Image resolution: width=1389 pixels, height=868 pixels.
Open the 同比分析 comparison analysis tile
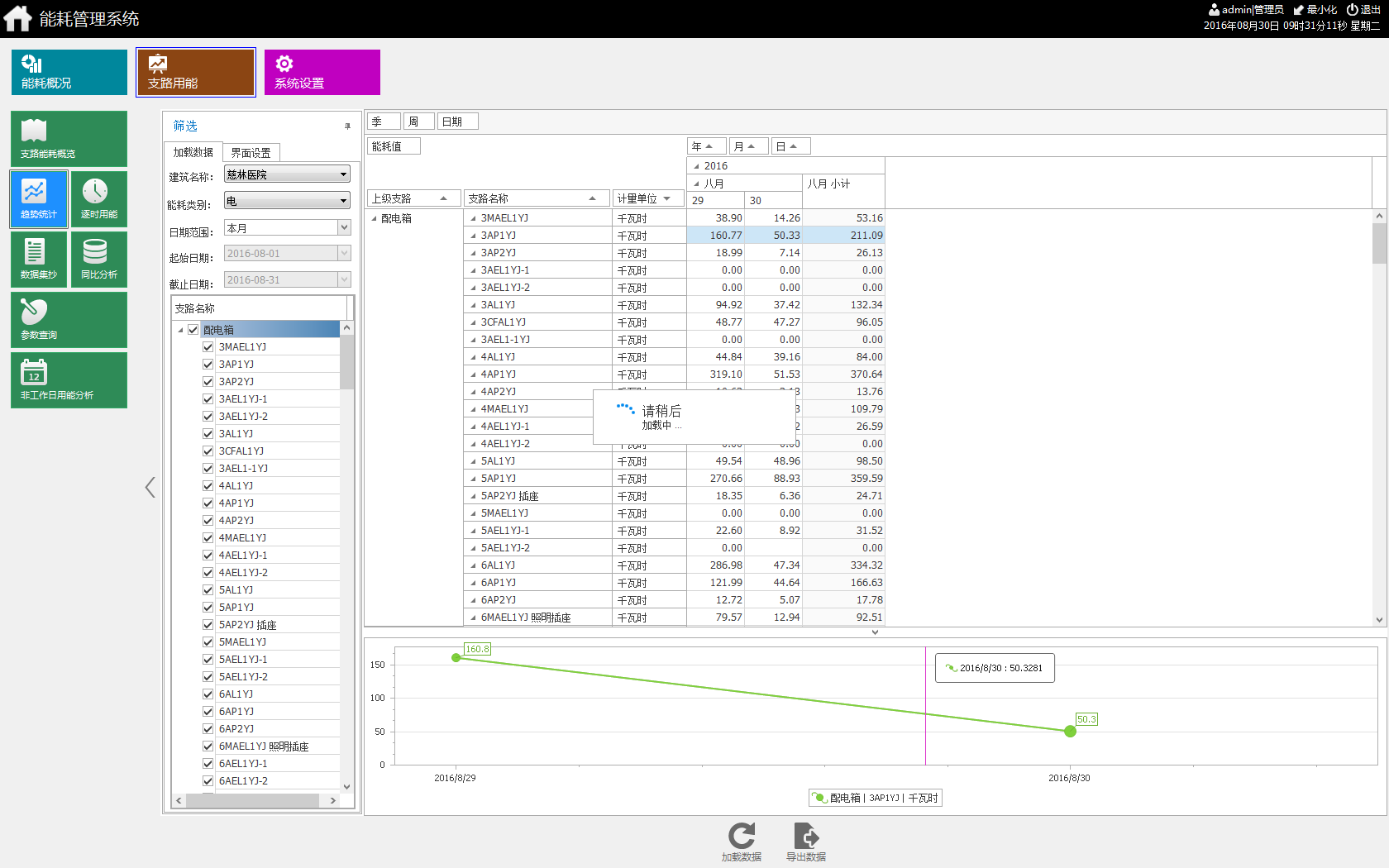pos(99,260)
